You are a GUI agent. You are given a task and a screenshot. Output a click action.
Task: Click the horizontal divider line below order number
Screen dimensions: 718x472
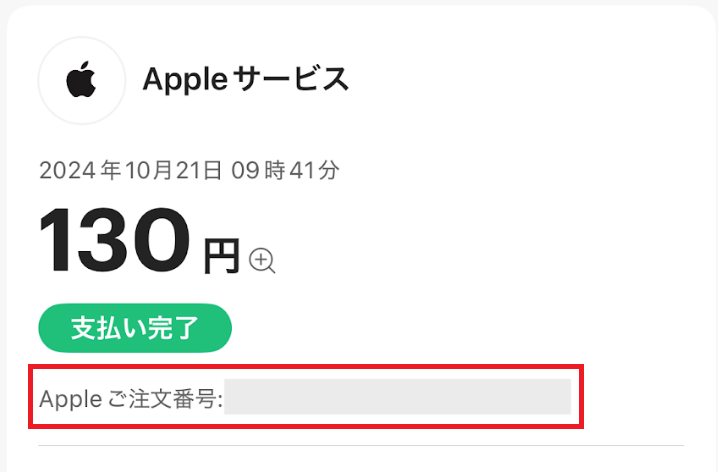point(360,445)
